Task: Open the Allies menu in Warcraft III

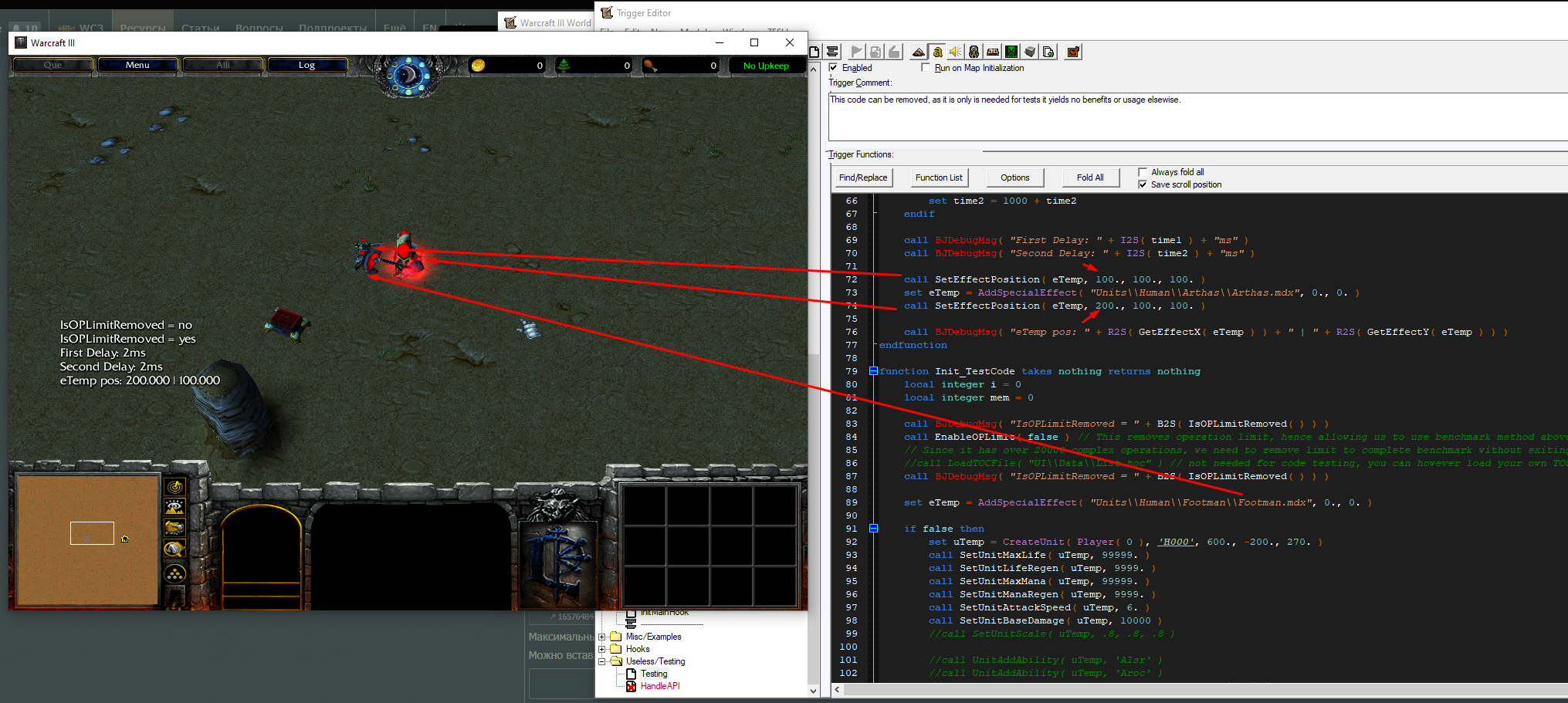Action: (x=223, y=65)
